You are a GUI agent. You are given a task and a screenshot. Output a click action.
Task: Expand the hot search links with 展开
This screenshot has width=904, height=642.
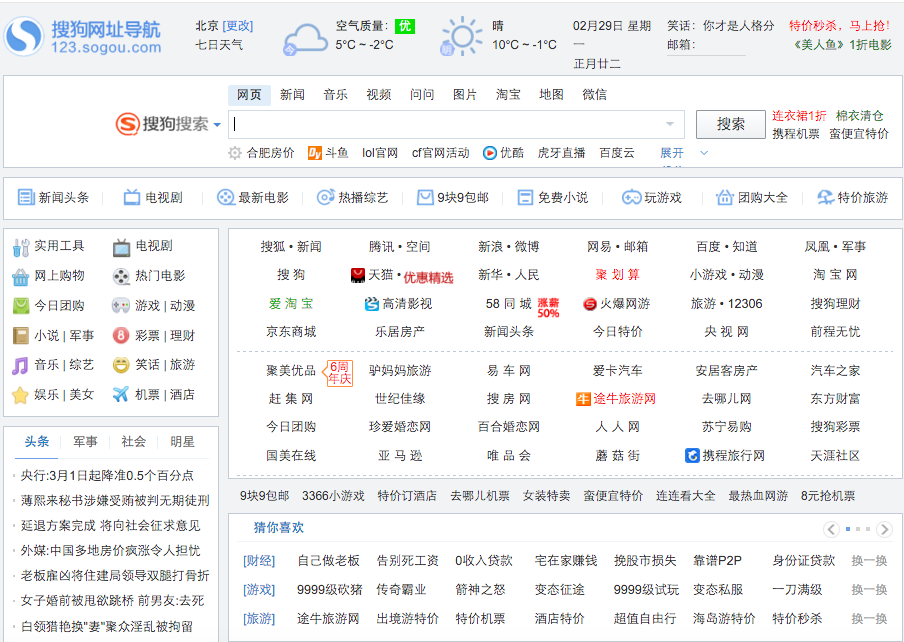point(672,153)
